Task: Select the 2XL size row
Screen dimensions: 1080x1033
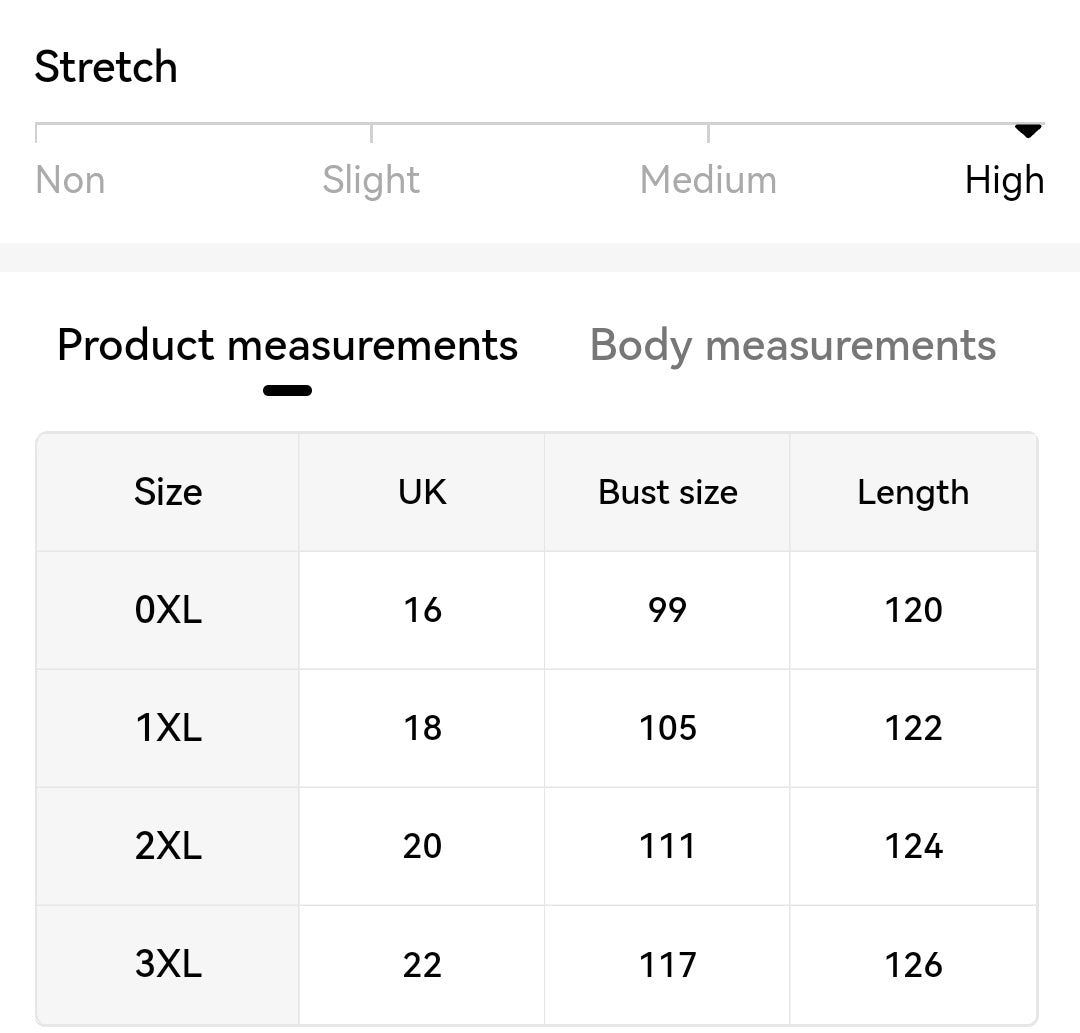Action: (537, 846)
